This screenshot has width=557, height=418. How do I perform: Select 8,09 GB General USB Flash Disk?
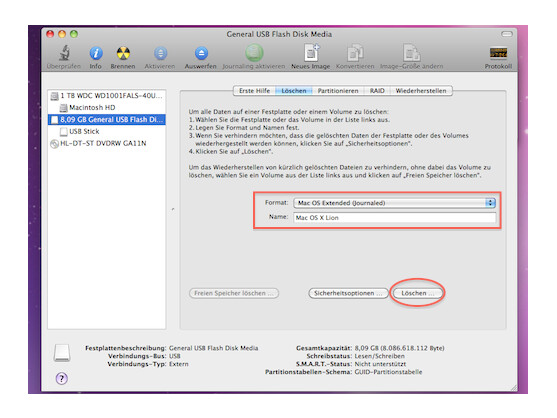coord(107,119)
